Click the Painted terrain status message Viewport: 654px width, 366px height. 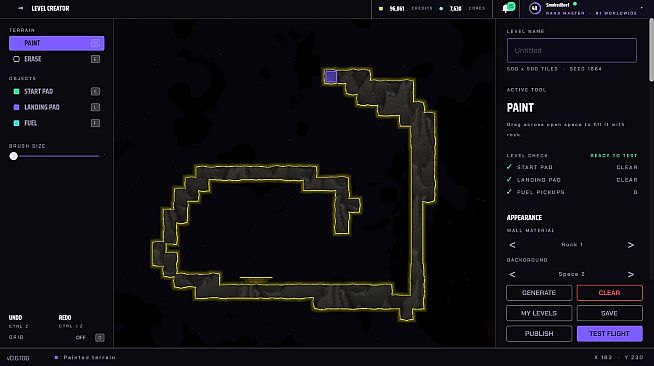click(x=89, y=357)
